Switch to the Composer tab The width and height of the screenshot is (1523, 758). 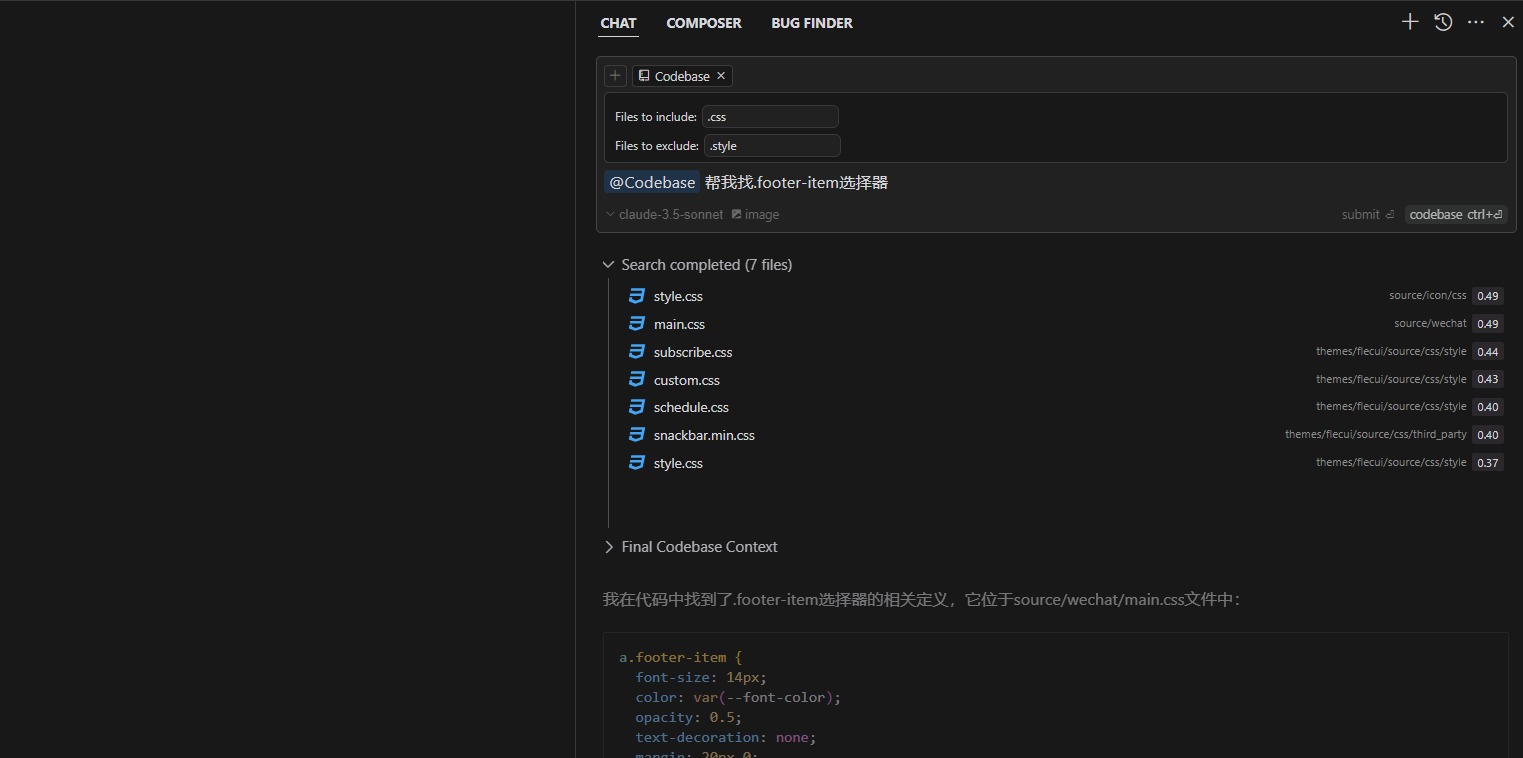point(704,23)
